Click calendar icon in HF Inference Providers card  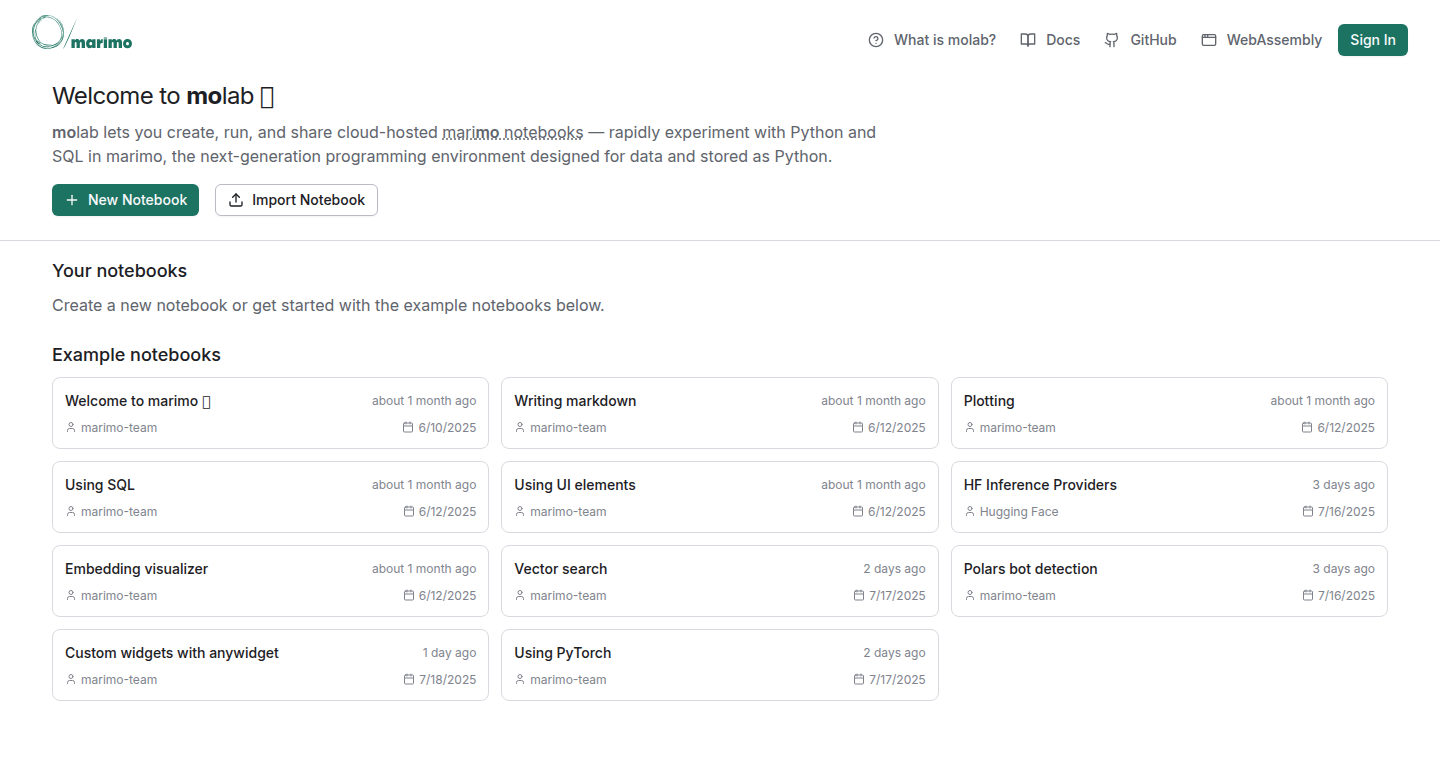1308,512
